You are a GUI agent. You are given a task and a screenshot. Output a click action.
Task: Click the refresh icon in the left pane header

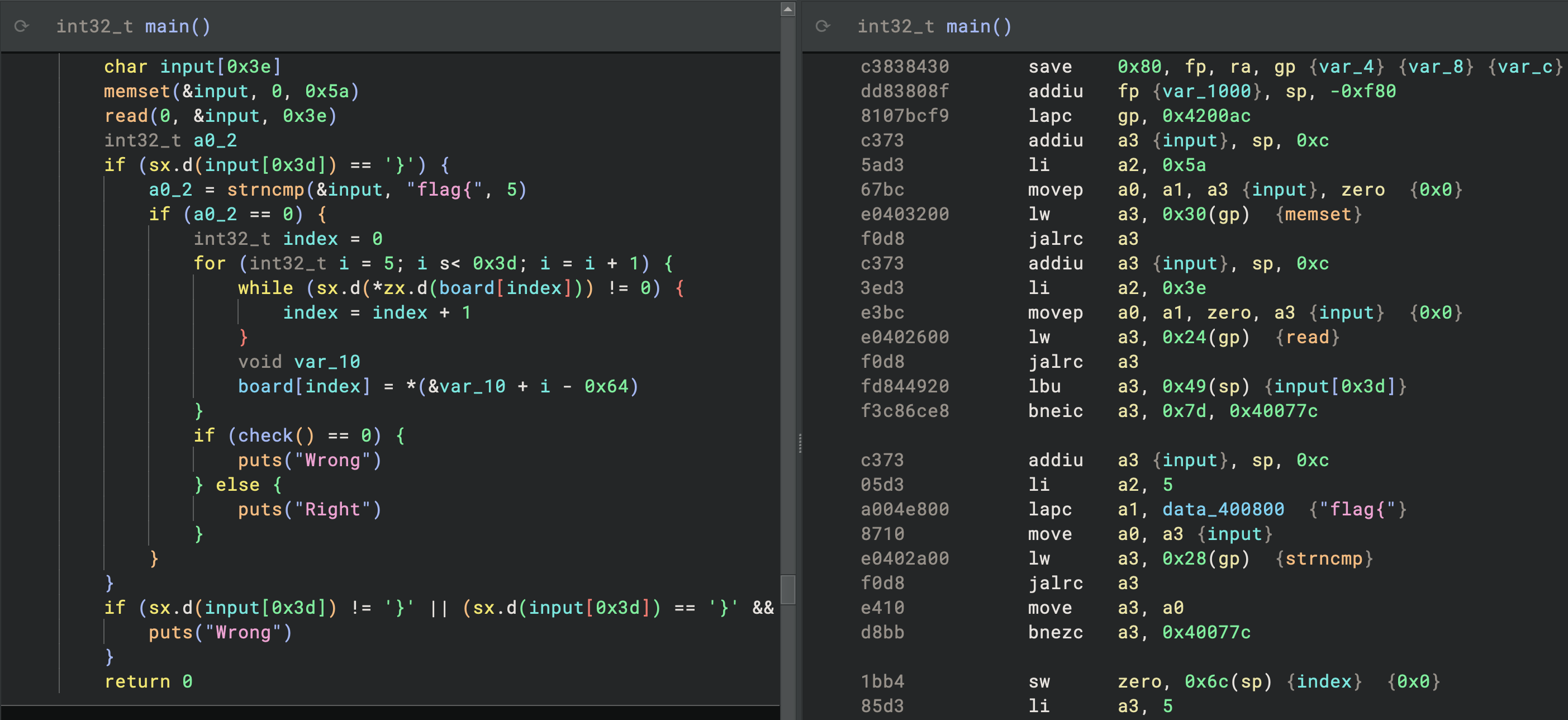point(22,26)
